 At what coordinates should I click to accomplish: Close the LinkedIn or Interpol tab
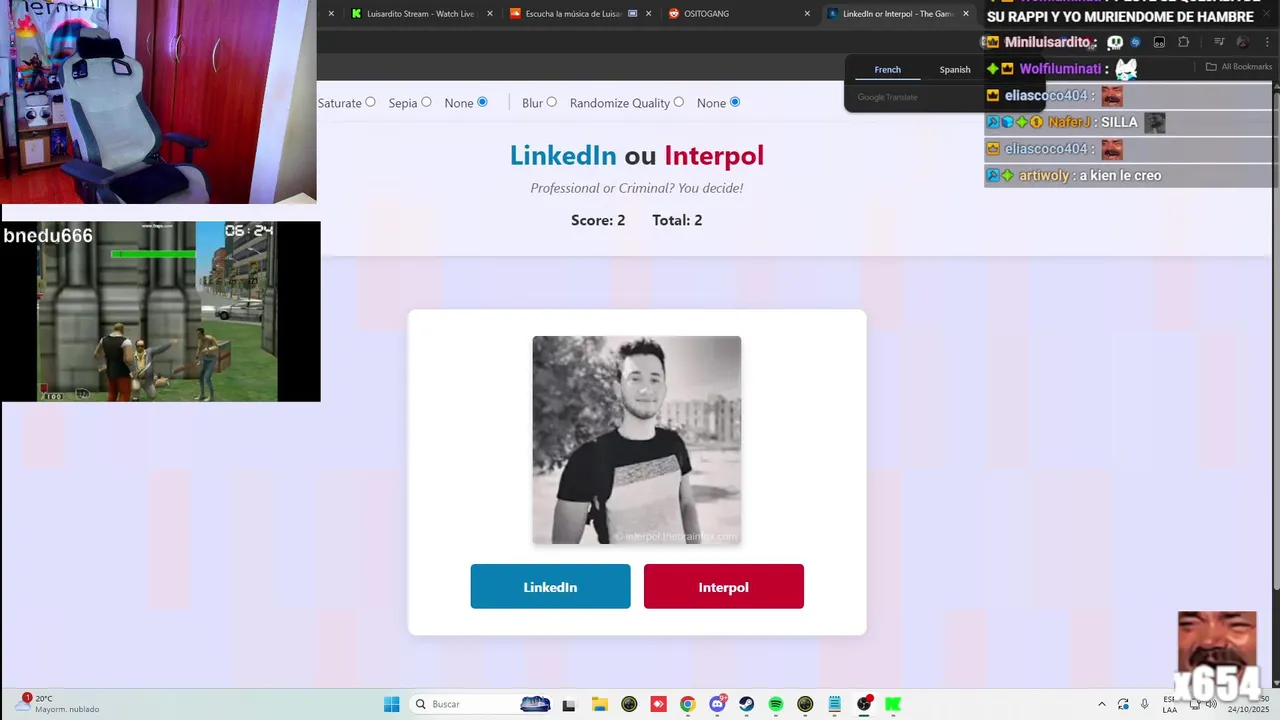click(x=966, y=14)
